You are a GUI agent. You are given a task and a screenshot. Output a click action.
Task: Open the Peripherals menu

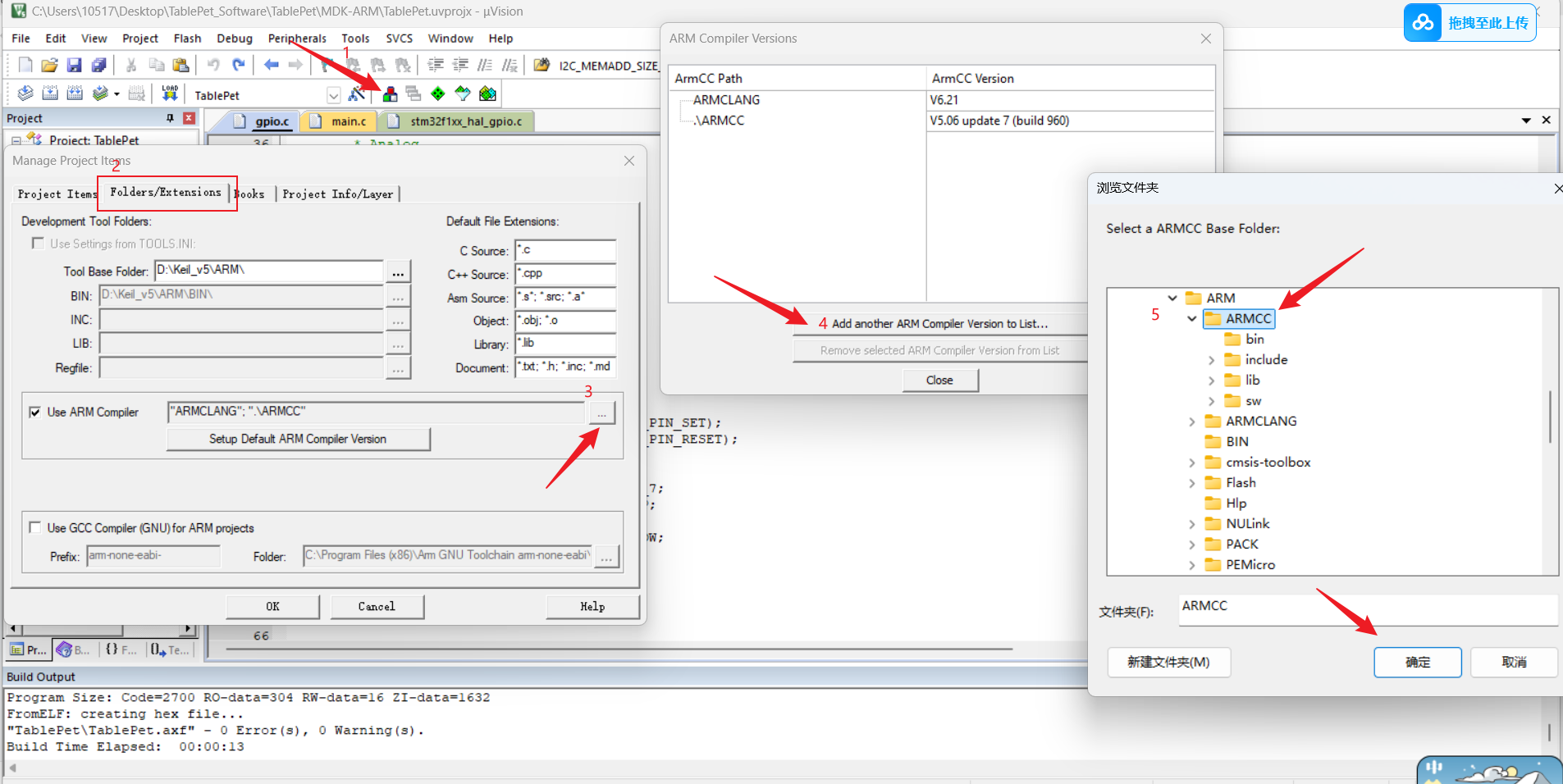297,38
